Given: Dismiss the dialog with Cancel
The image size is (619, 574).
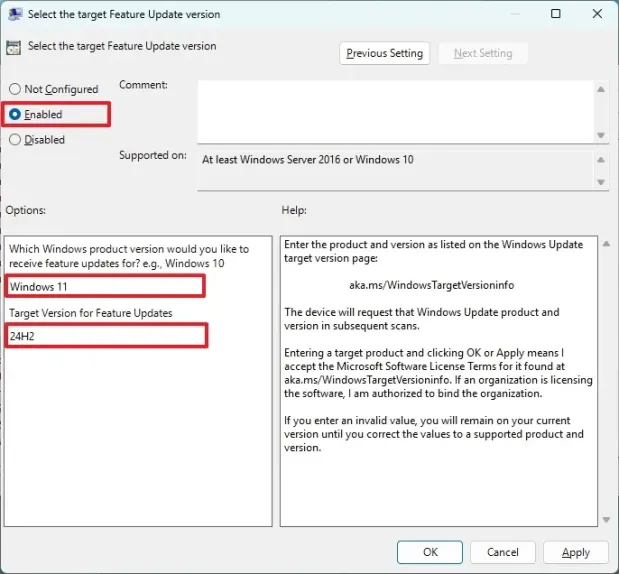Looking at the screenshot, I should (503, 552).
